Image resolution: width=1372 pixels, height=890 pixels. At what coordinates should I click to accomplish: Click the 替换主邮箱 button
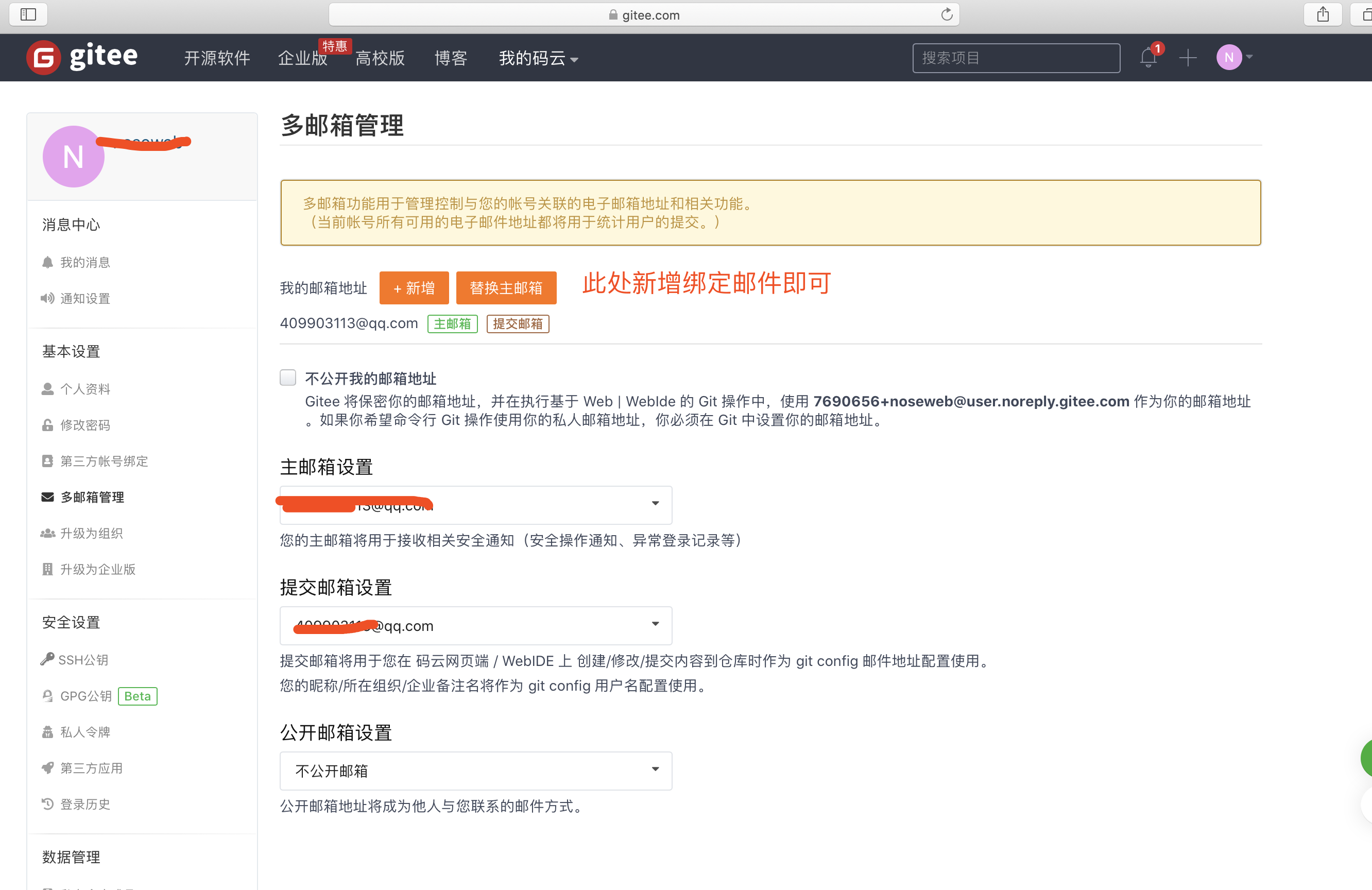[x=506, y=287]
